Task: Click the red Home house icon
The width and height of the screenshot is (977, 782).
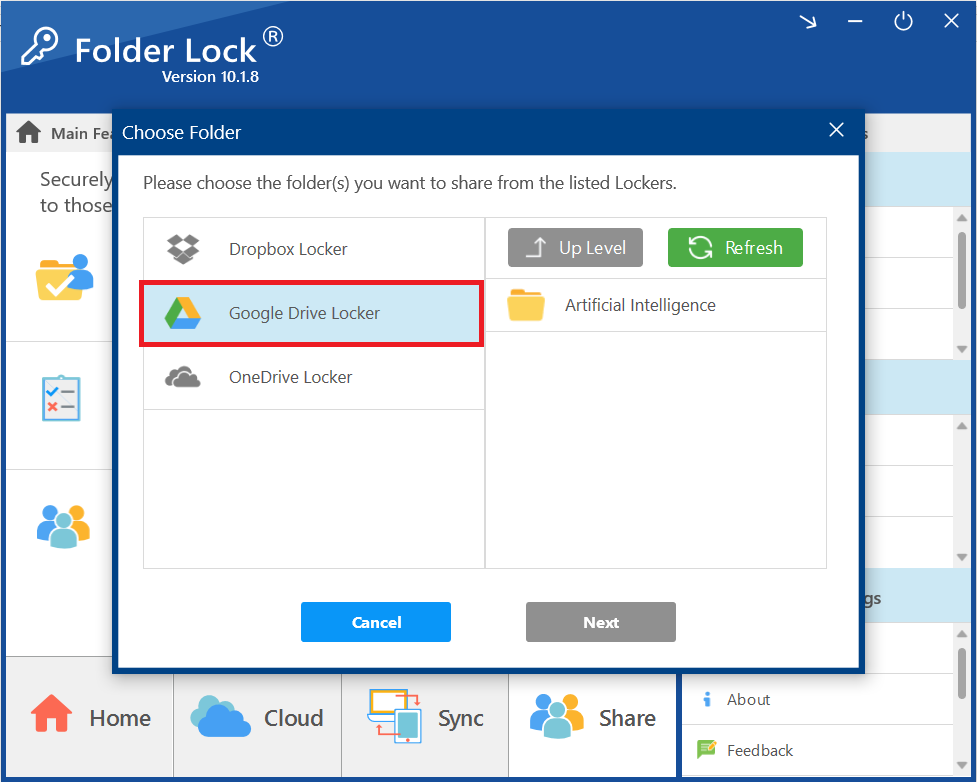Action: click(52, 713)
